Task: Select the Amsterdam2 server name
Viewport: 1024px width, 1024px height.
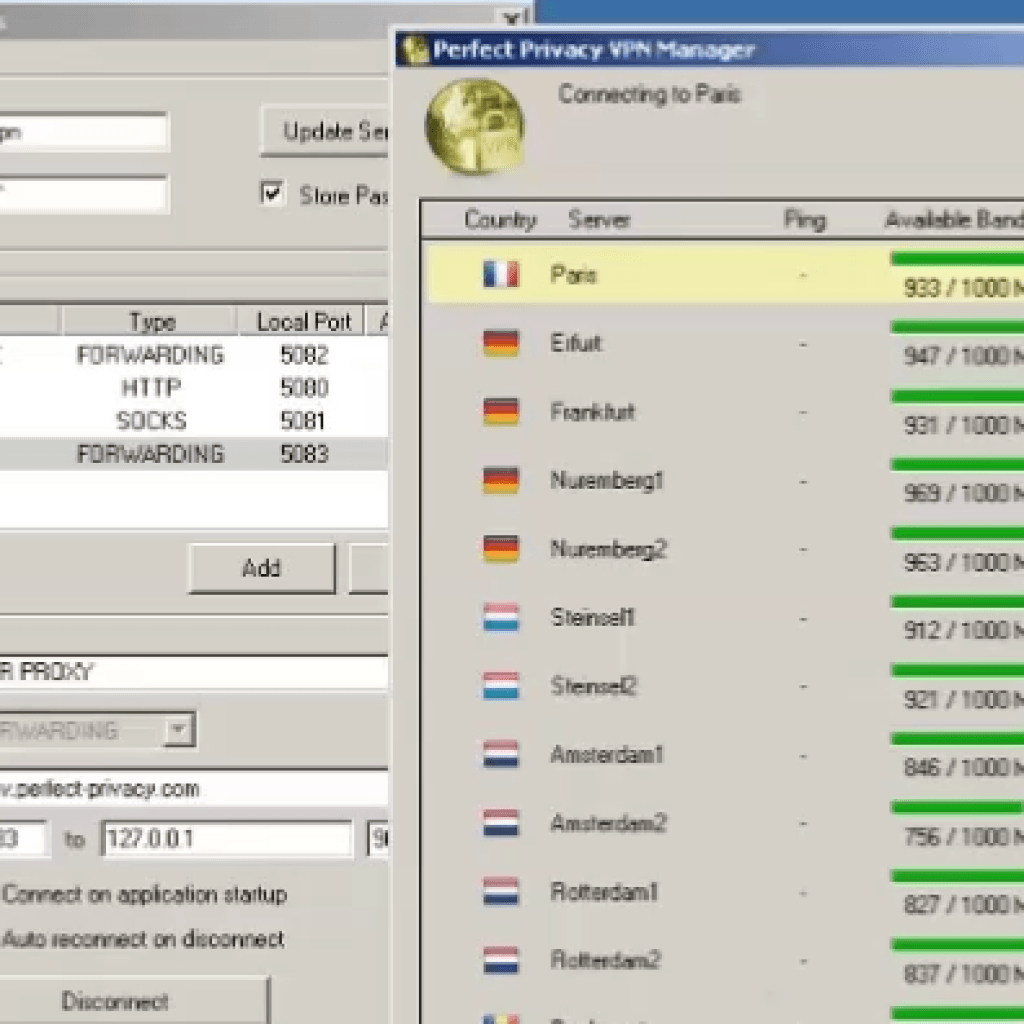Action: tap(608, 823)
